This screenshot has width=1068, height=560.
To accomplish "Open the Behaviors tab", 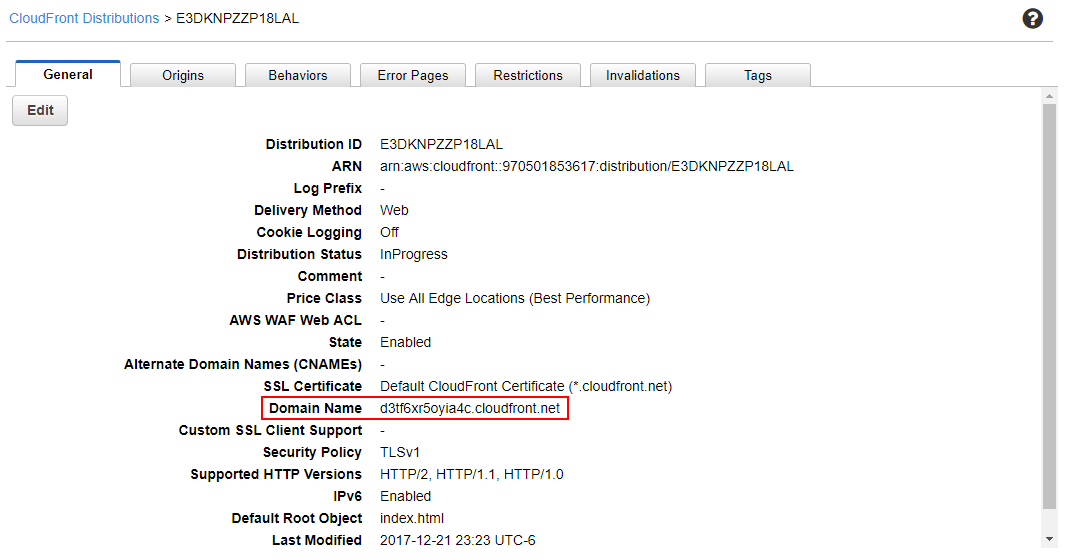I will point(298,75).
